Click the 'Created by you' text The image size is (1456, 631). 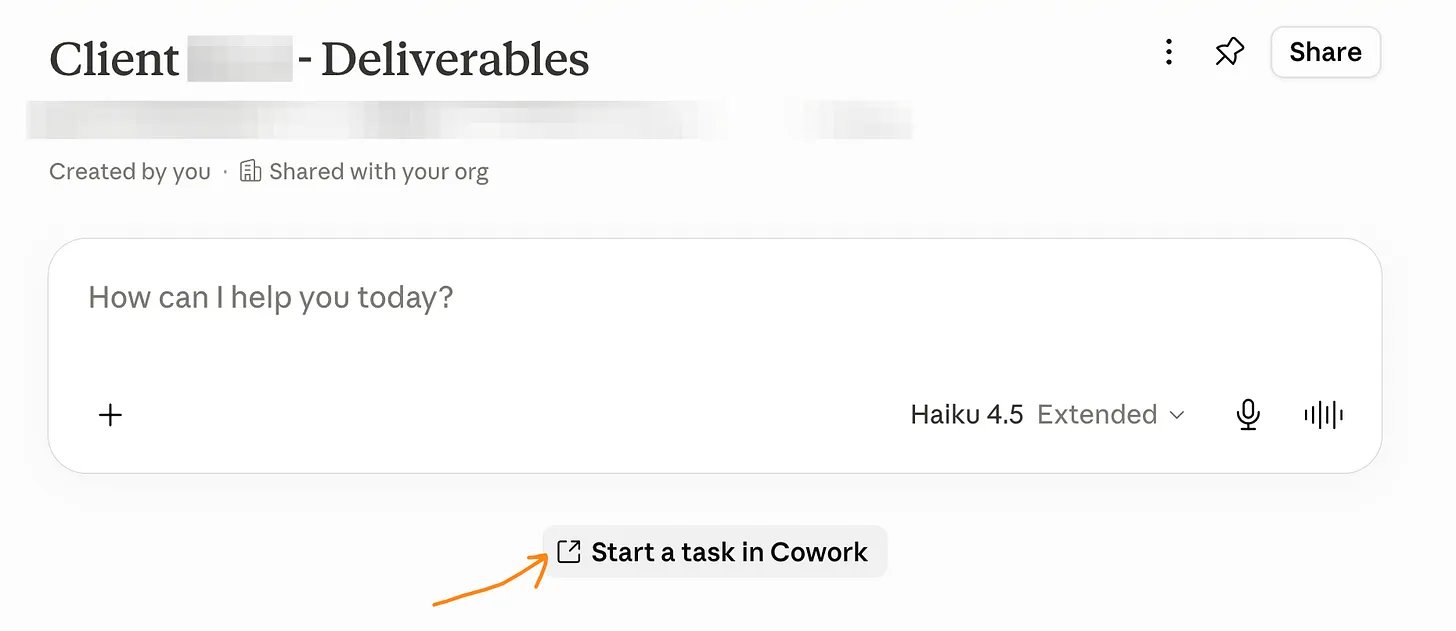(x=130, y=172)
